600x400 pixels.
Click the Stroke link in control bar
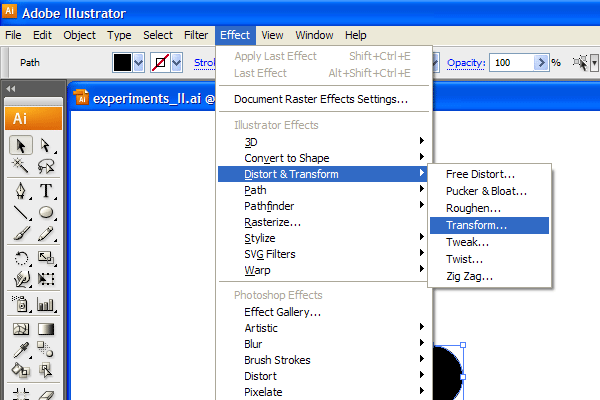(204, 62)
